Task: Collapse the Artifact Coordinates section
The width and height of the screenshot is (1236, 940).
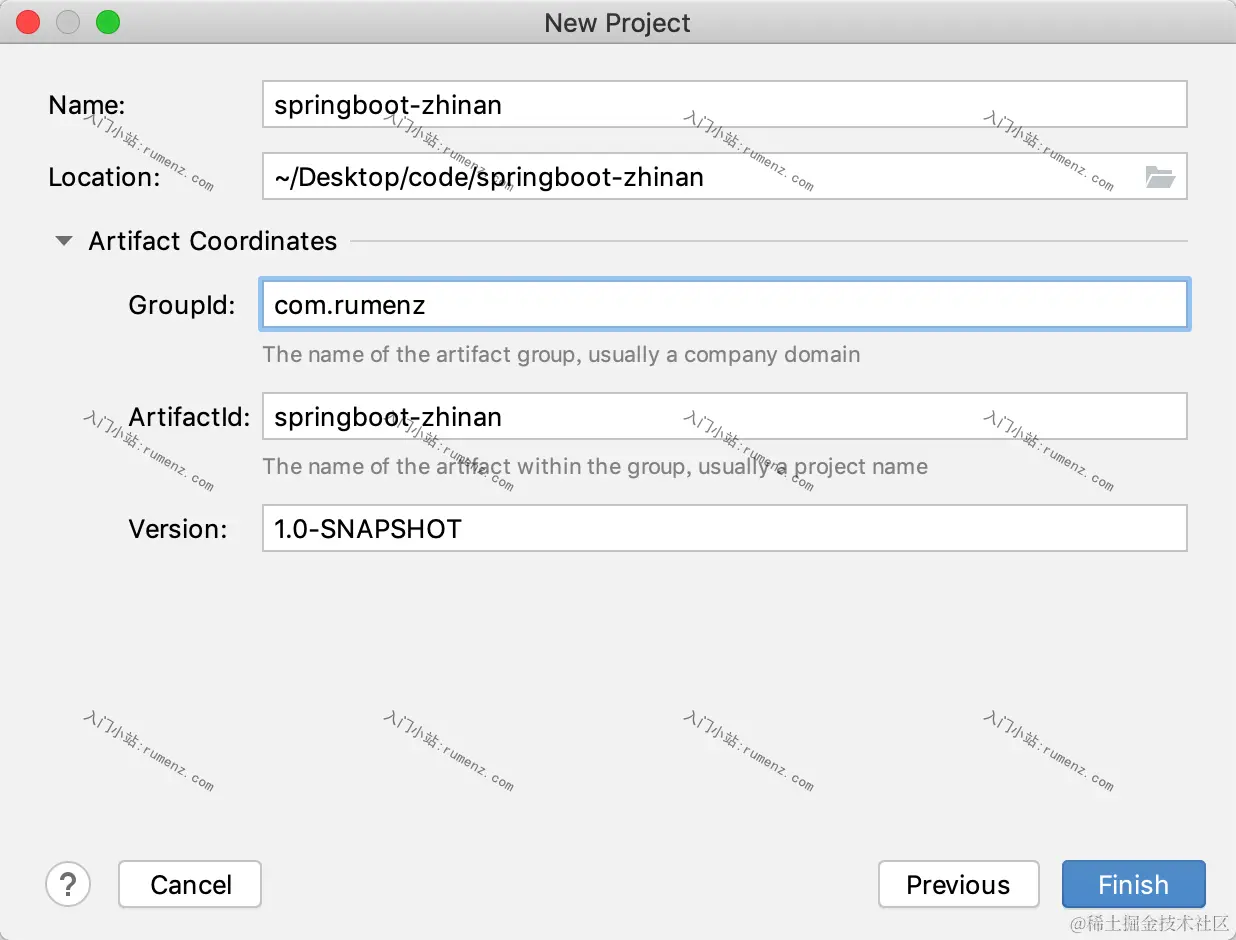Action: coord(64,241)
